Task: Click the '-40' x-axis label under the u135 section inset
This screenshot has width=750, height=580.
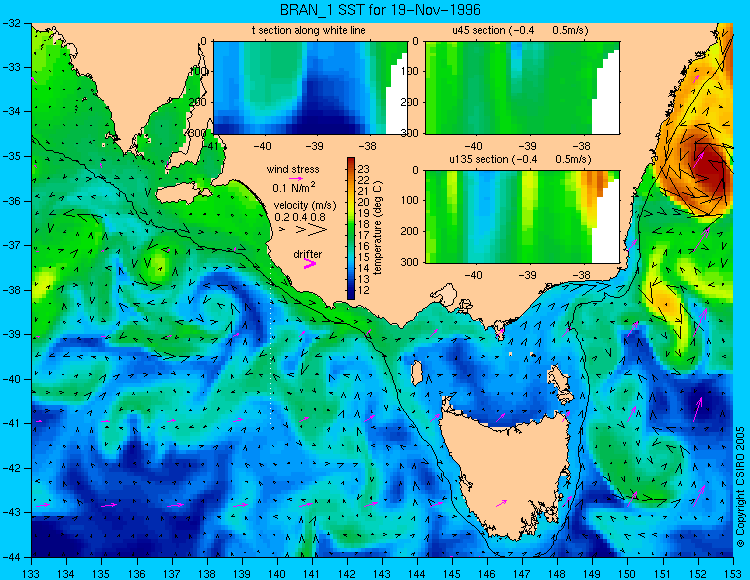Action: click(x=474, y=275)
